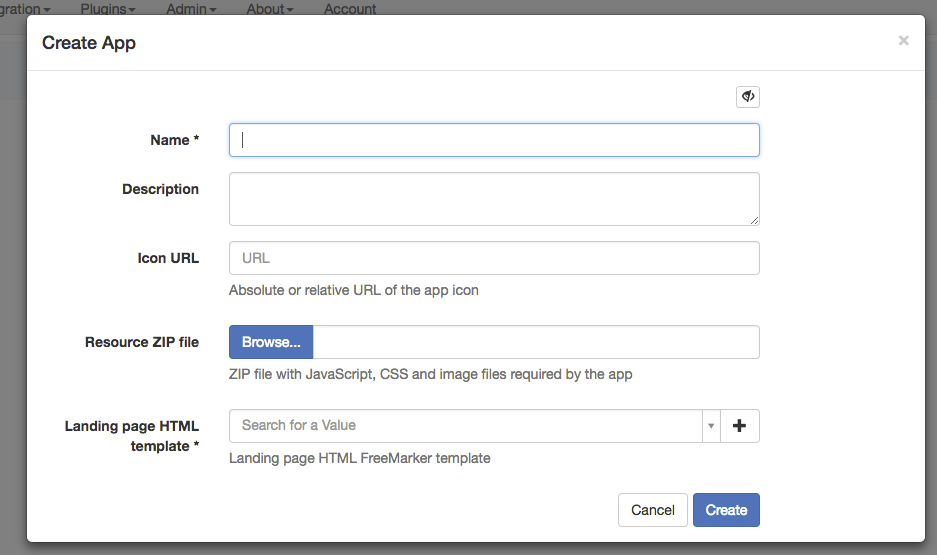The width and height of the screenshot is (937, 555).
Task: Submit the form with Create button
Action: (x=726, y=510)
